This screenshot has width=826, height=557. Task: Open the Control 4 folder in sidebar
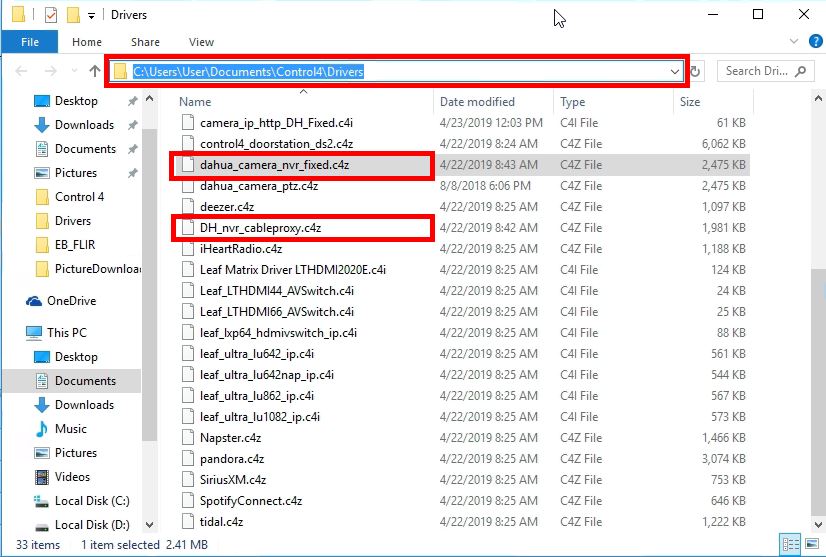click(79, 197)
